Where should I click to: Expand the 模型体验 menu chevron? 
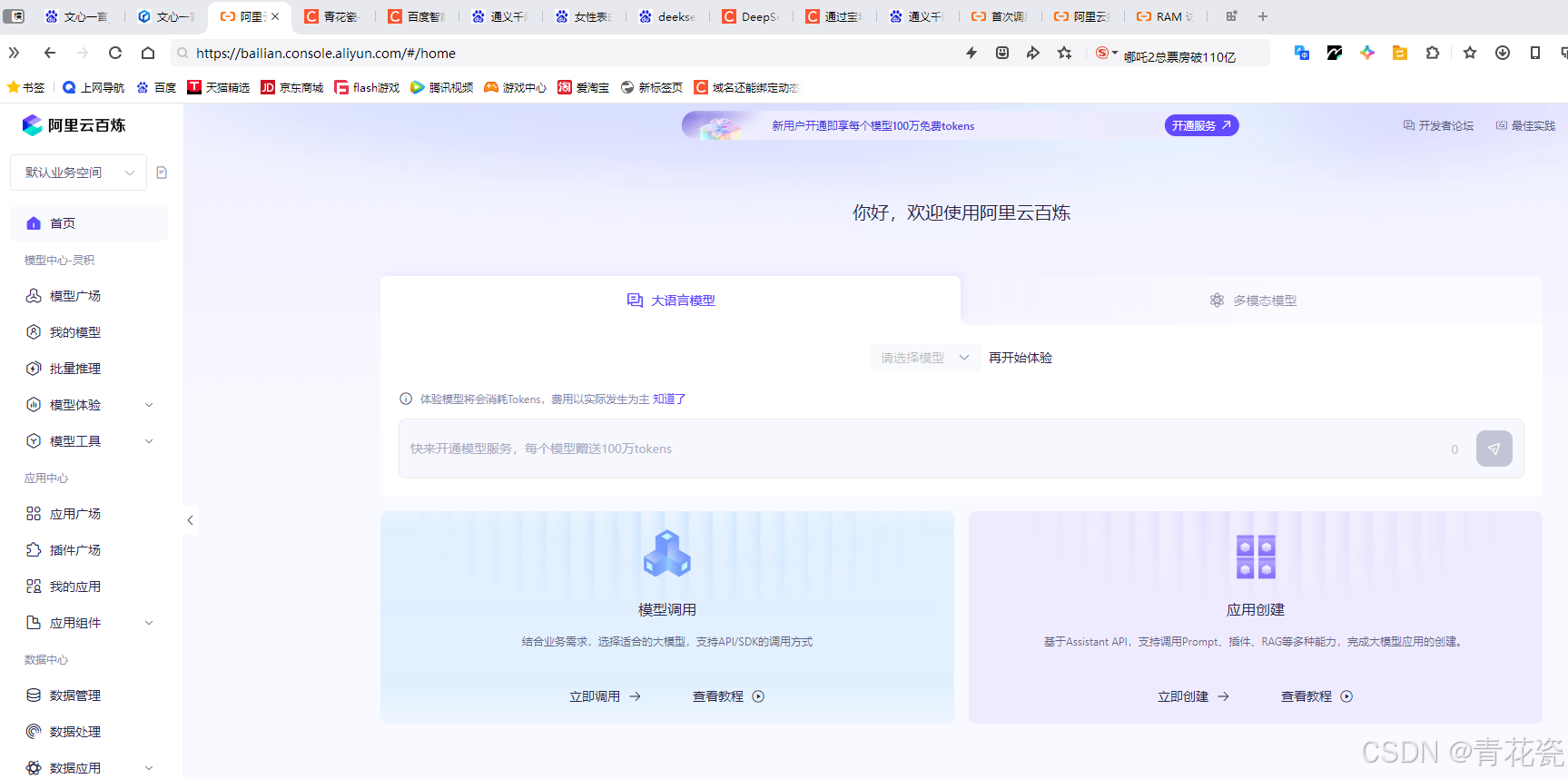pyautogui.click(x=149, y=405)
